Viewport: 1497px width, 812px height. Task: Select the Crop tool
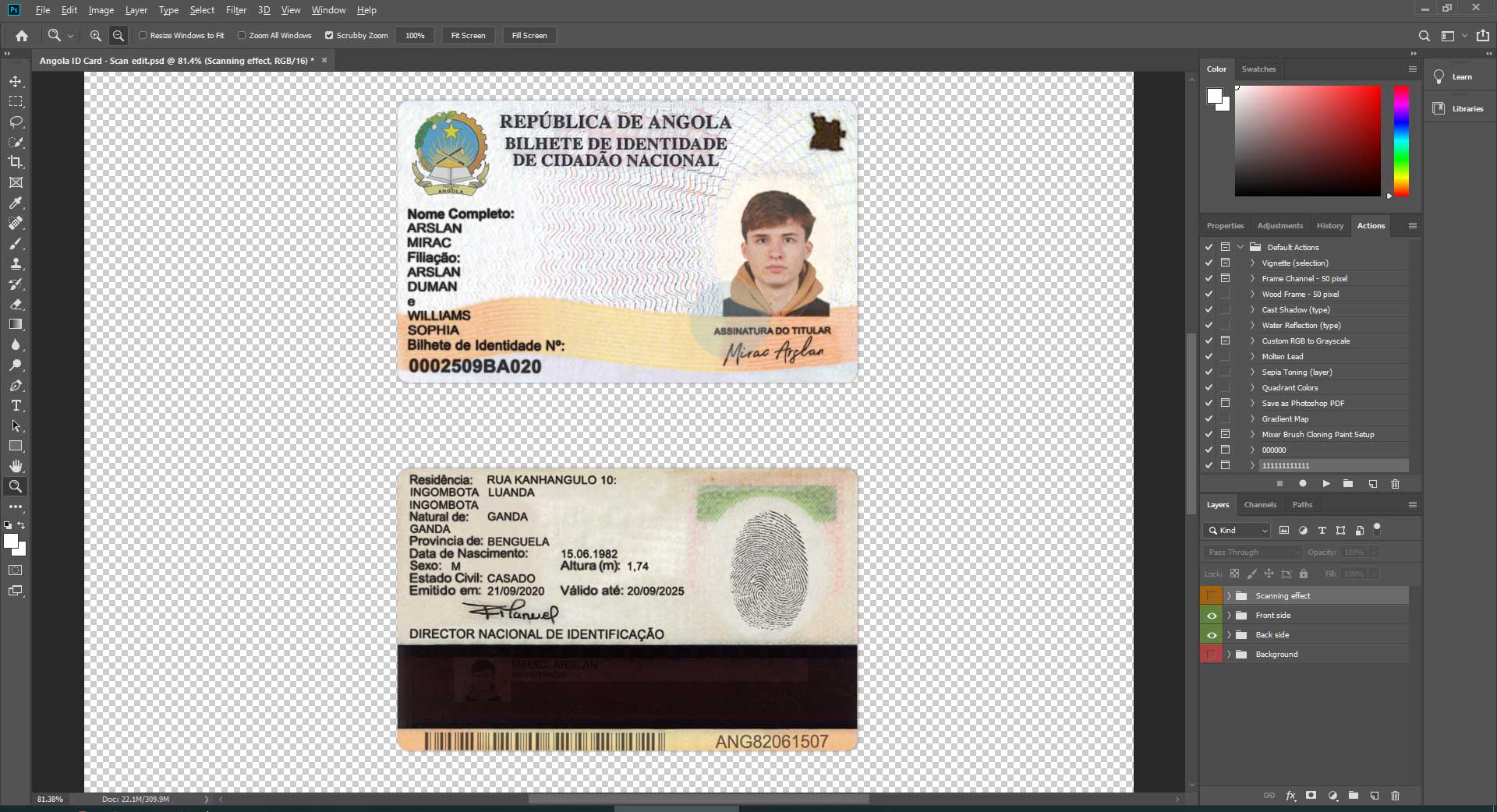tap(16, 162)
